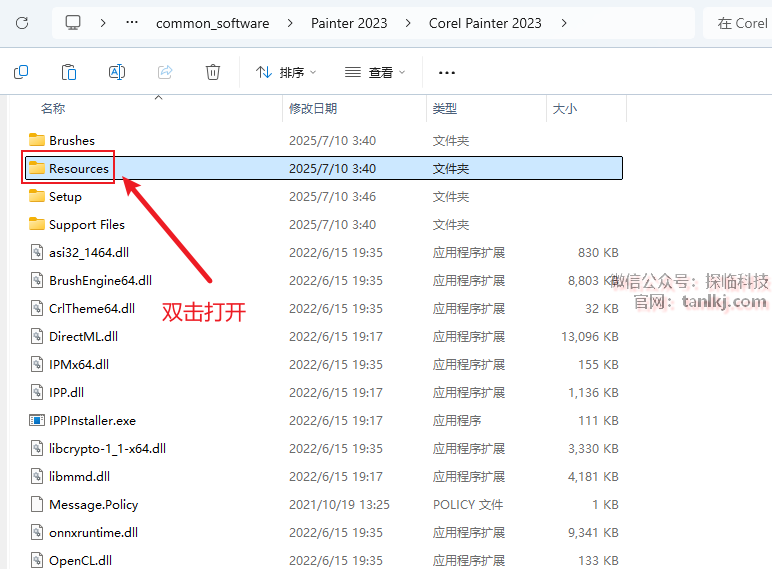Screen dimensions: 772x574
Task: Expand the chevron after the monitor icon
Action: [x=103, y=23]
